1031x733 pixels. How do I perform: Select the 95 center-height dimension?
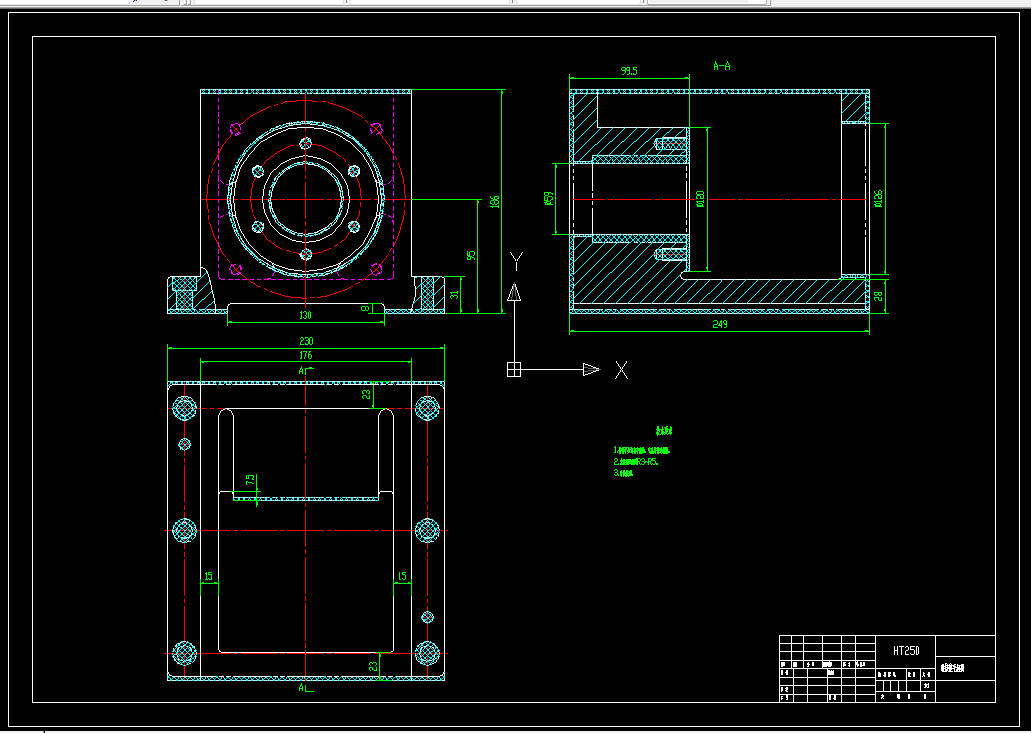pyautogui.click(x=471, y=255)
